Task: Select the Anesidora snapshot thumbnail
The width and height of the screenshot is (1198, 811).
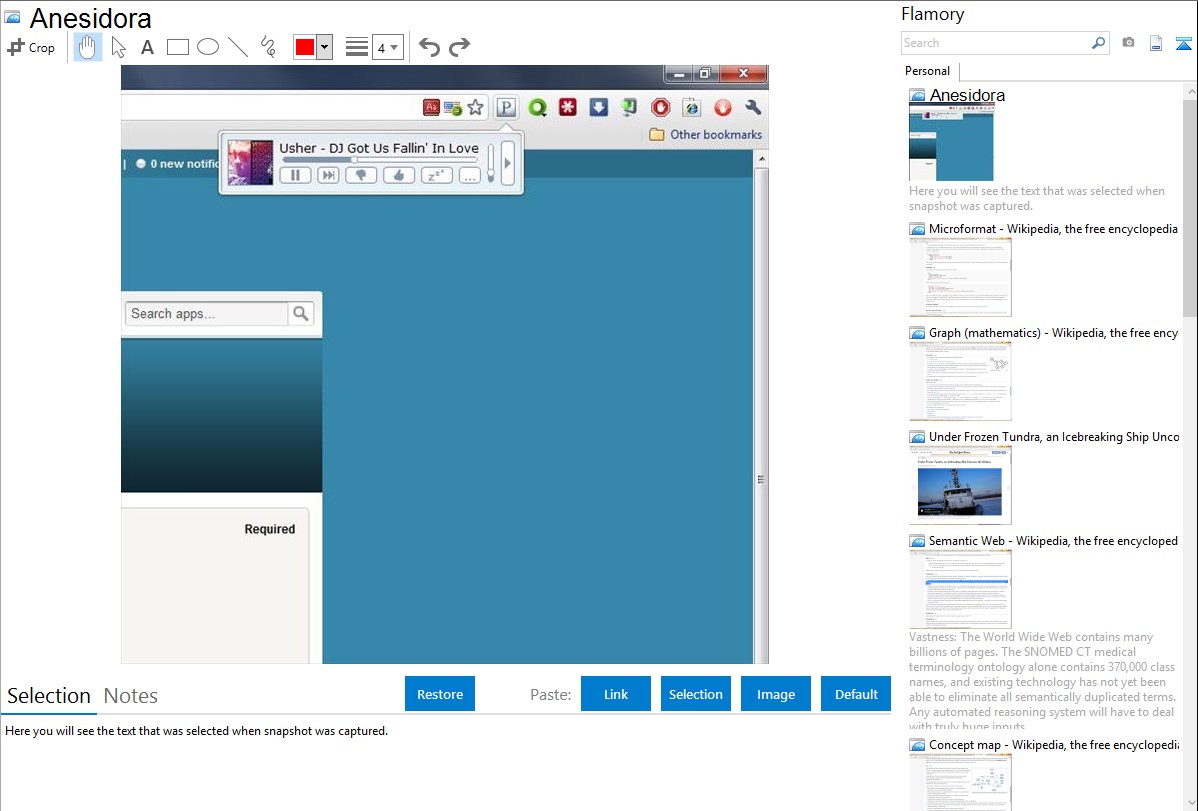Action: click(x=951, y=143)
